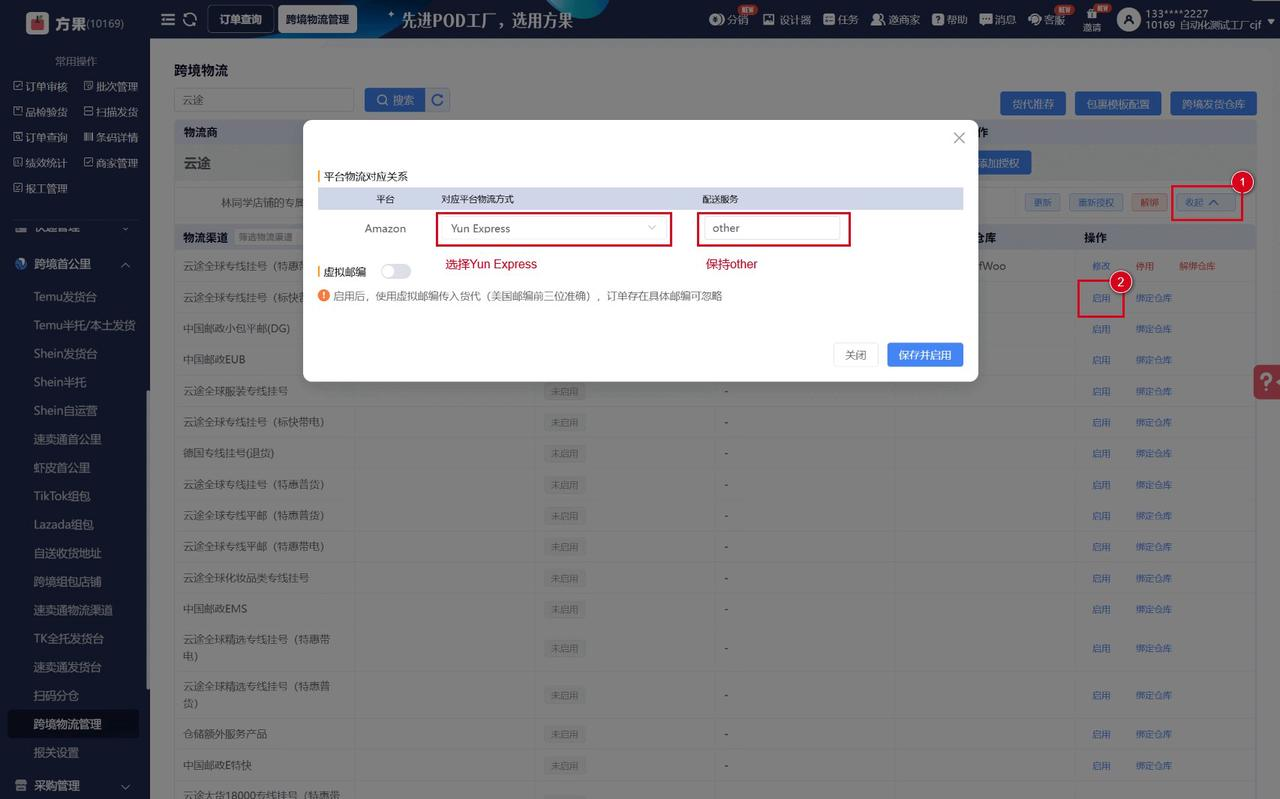Close the dialog with the X icon

coord(958,138)
